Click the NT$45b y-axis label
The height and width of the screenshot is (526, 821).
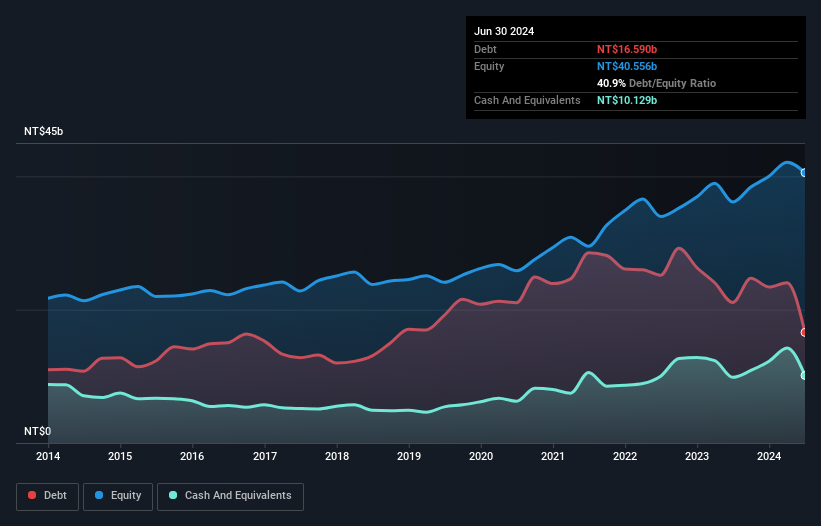coord(43,131)
